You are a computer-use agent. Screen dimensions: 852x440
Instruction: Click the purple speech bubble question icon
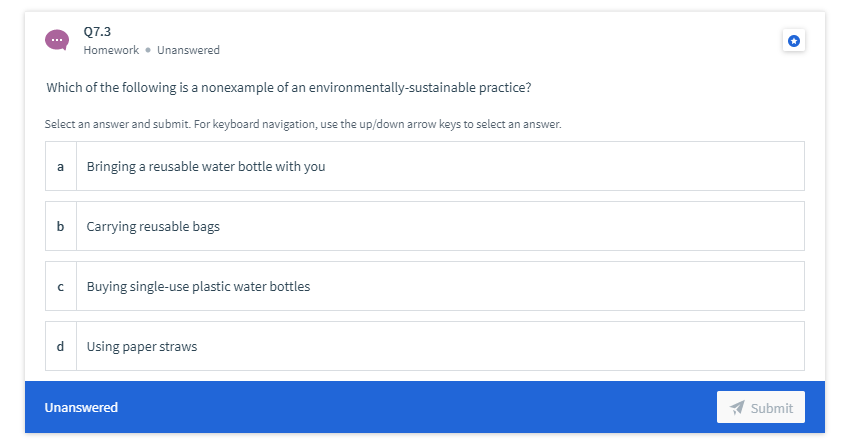[x=57, y=40]
